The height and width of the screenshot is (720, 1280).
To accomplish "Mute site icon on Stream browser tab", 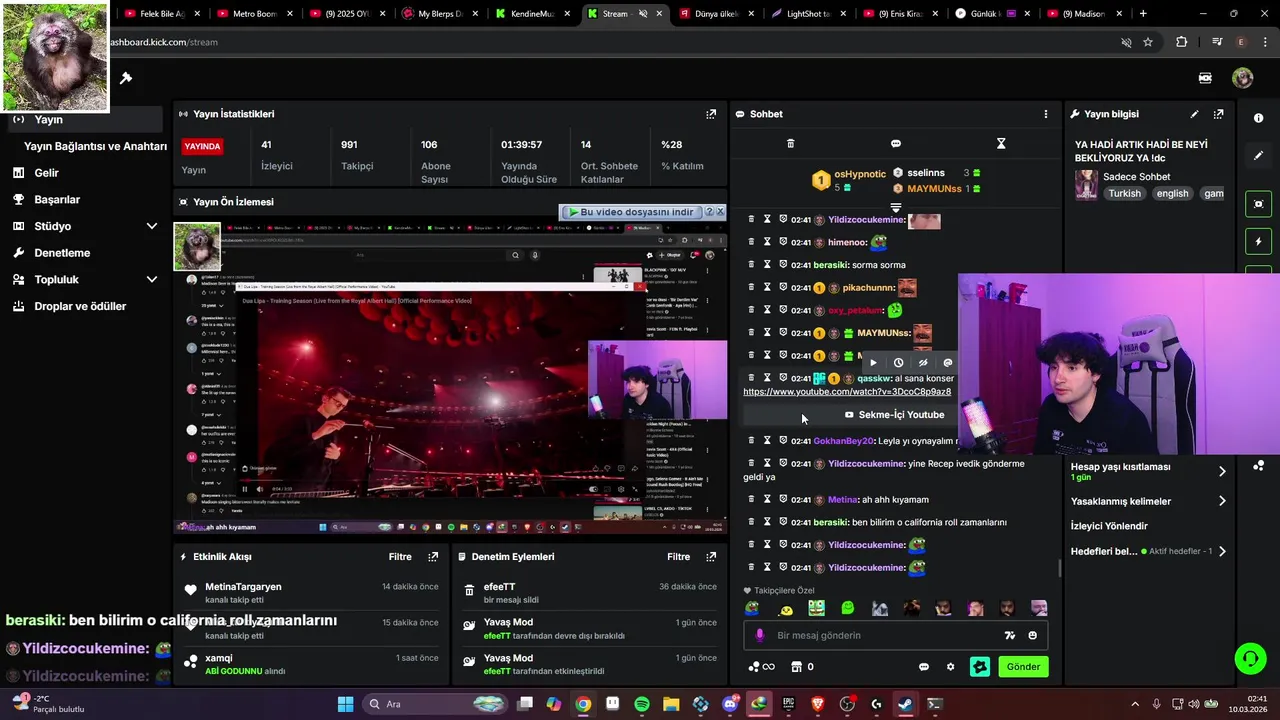I will point(643,14).
